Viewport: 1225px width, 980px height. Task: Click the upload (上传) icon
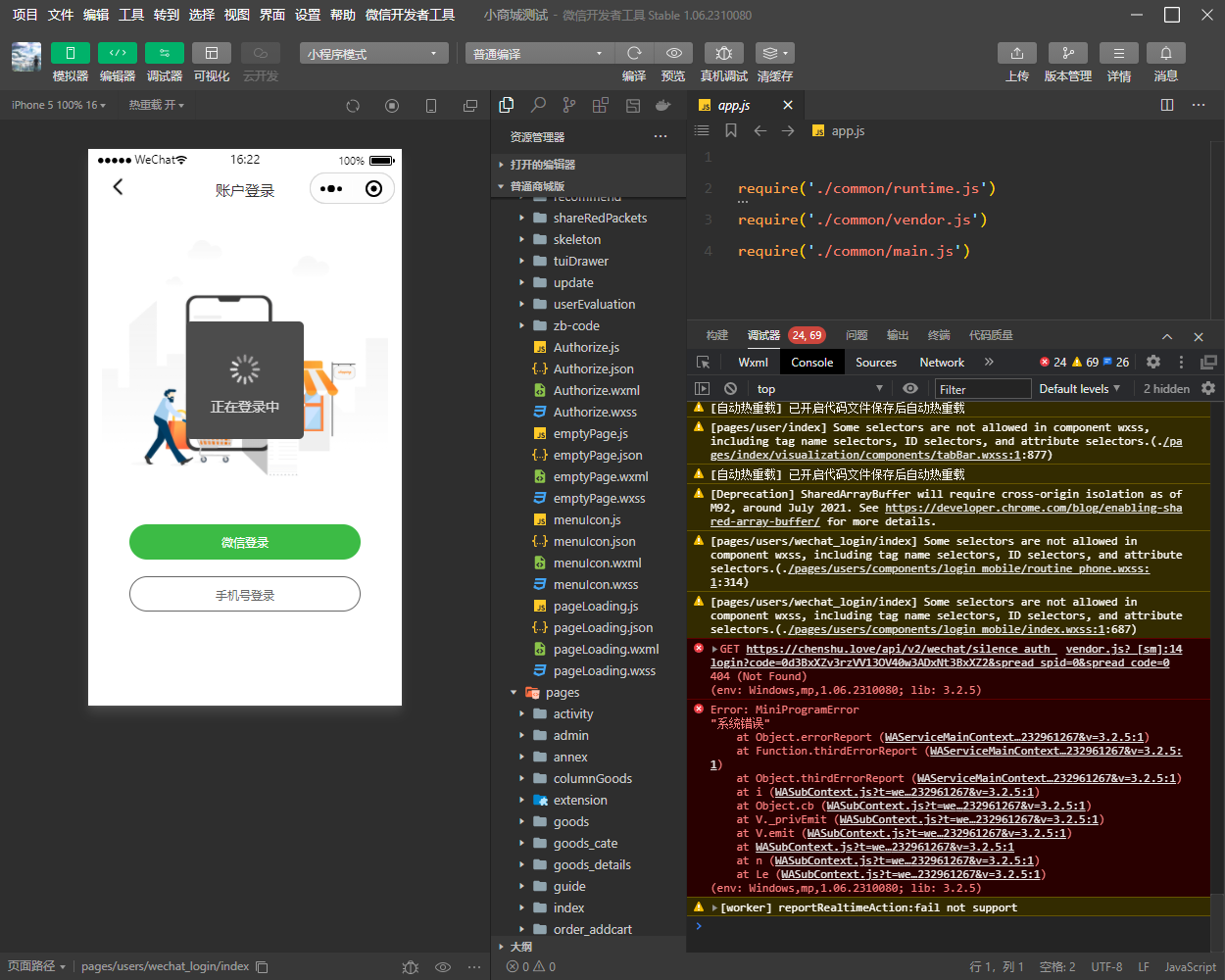[x=1017, y=53]
